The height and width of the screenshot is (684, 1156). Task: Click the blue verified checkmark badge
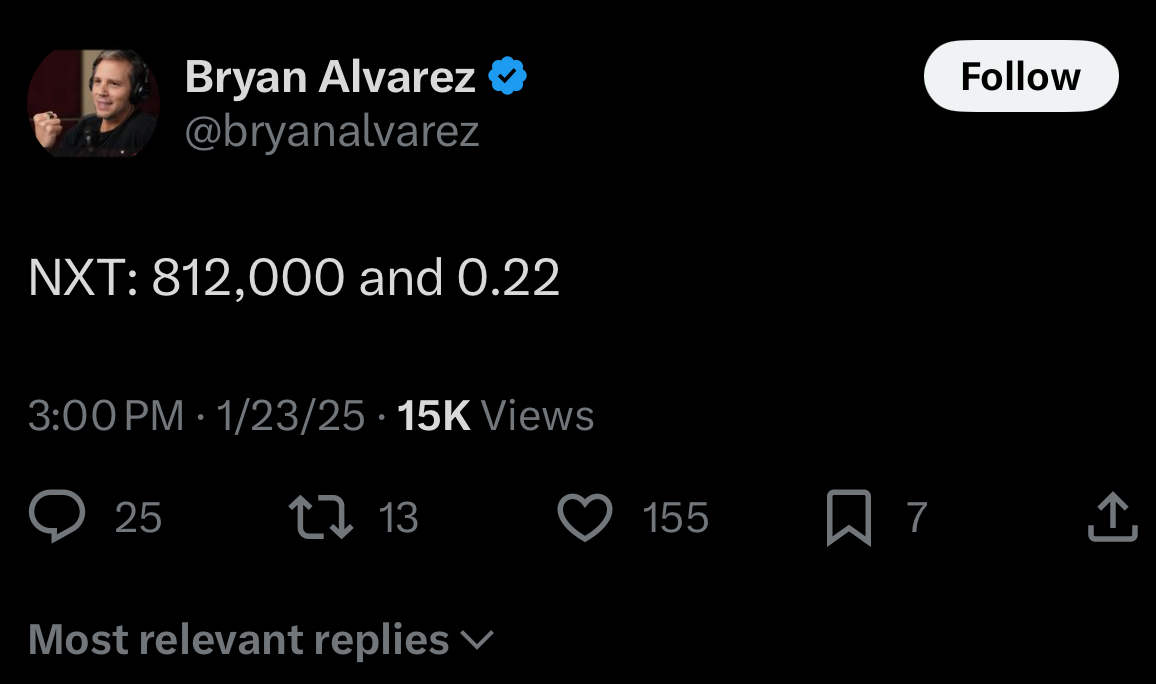[508, 77]
